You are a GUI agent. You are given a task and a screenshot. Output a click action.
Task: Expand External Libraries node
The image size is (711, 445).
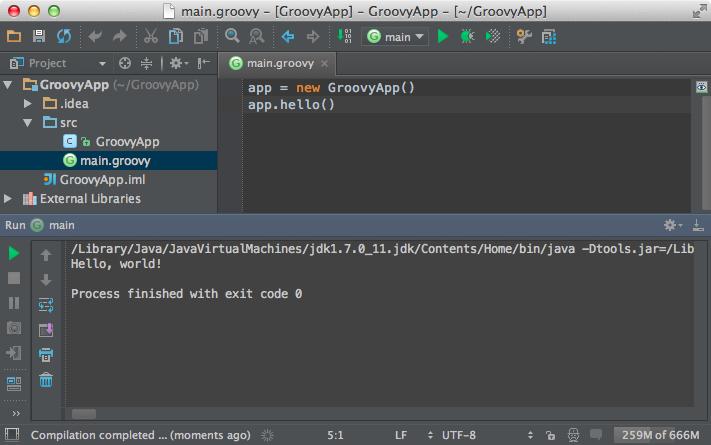click(8, 199)
